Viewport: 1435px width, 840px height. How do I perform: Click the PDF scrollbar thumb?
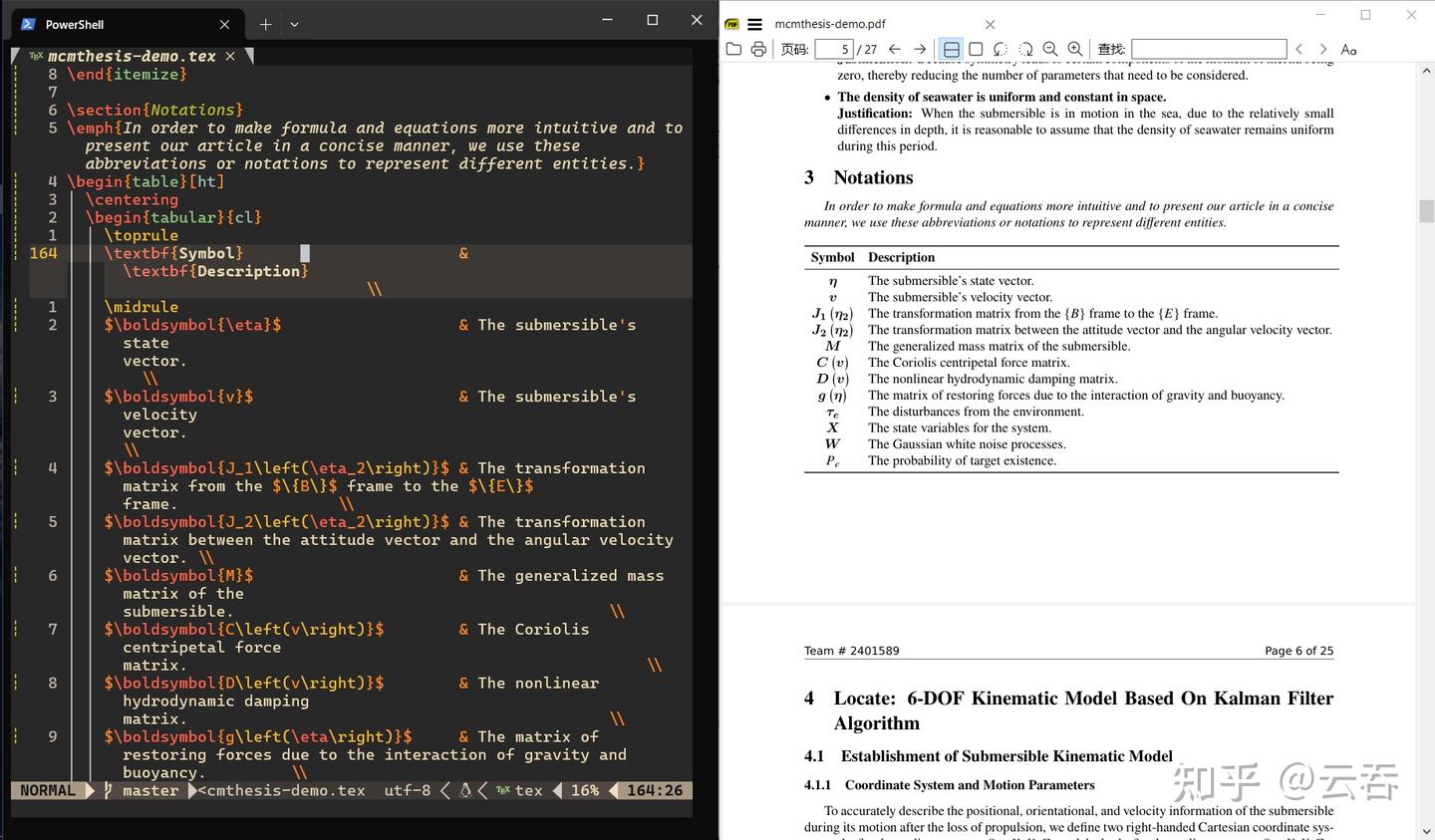point(1425,210)
